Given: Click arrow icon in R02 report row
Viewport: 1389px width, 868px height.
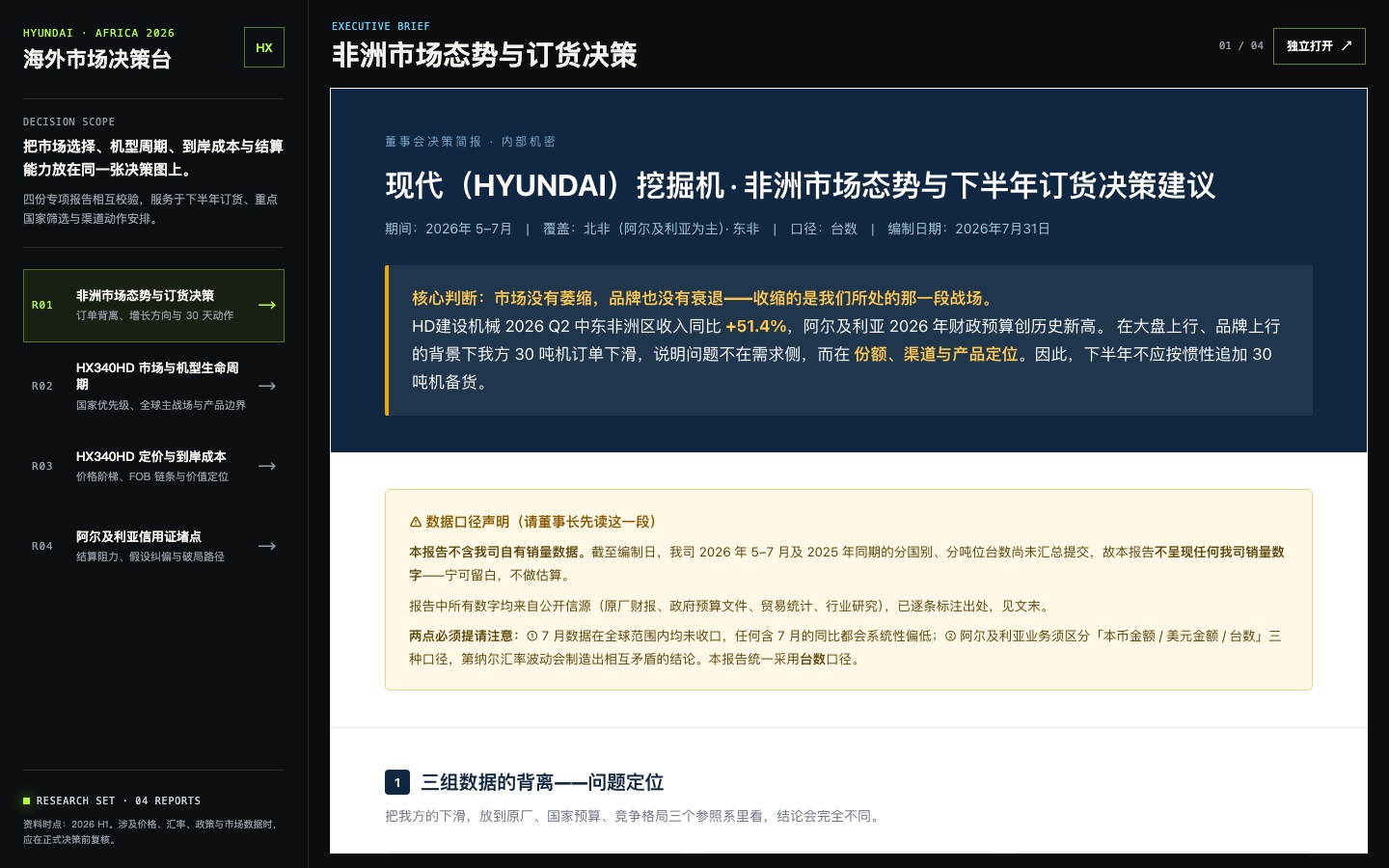Looking at the screenshot, I should 267,386.
